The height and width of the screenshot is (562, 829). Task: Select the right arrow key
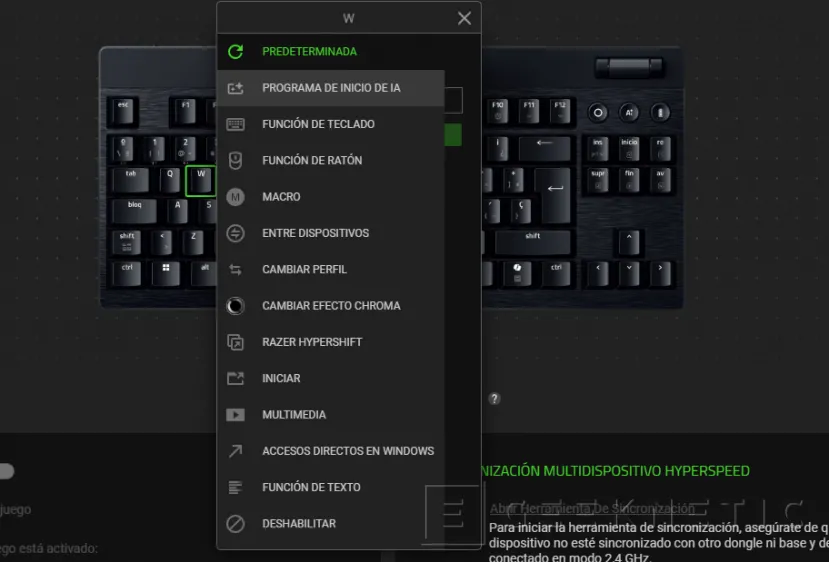(660, 273)
